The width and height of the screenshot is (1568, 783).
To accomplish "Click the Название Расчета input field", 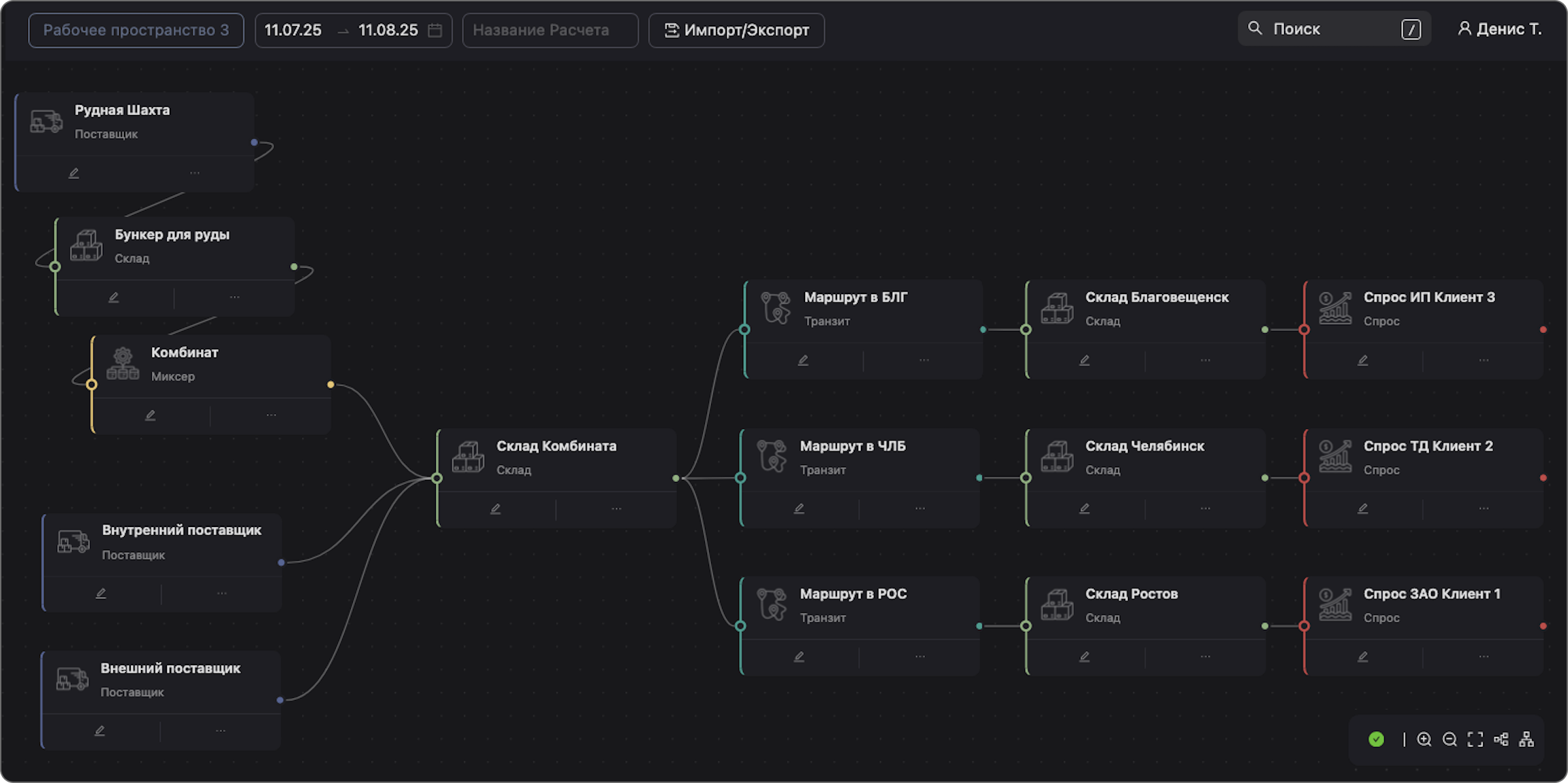I will (550, 31).
